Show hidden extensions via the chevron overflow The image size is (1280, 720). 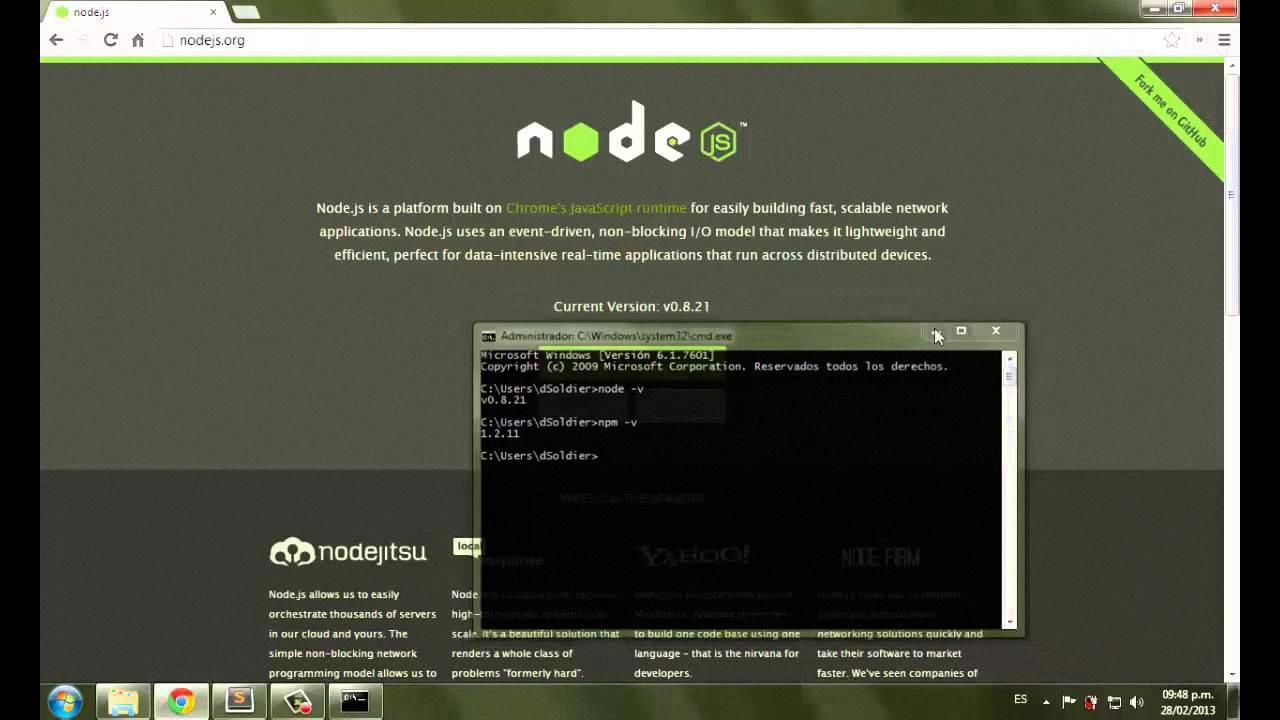[1199, 40]
